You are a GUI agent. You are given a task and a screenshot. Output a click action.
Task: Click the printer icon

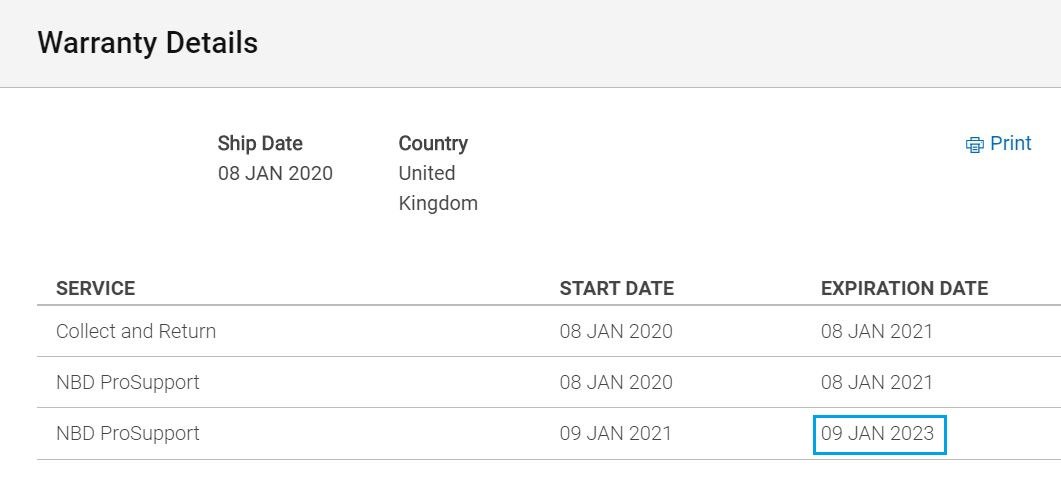tap(974, 145)
